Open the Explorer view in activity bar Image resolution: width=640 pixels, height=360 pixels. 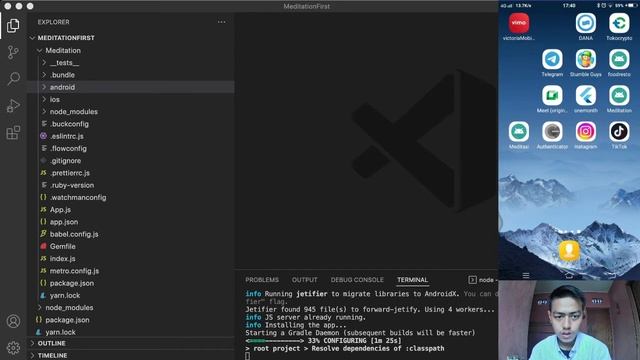[13, 26]
